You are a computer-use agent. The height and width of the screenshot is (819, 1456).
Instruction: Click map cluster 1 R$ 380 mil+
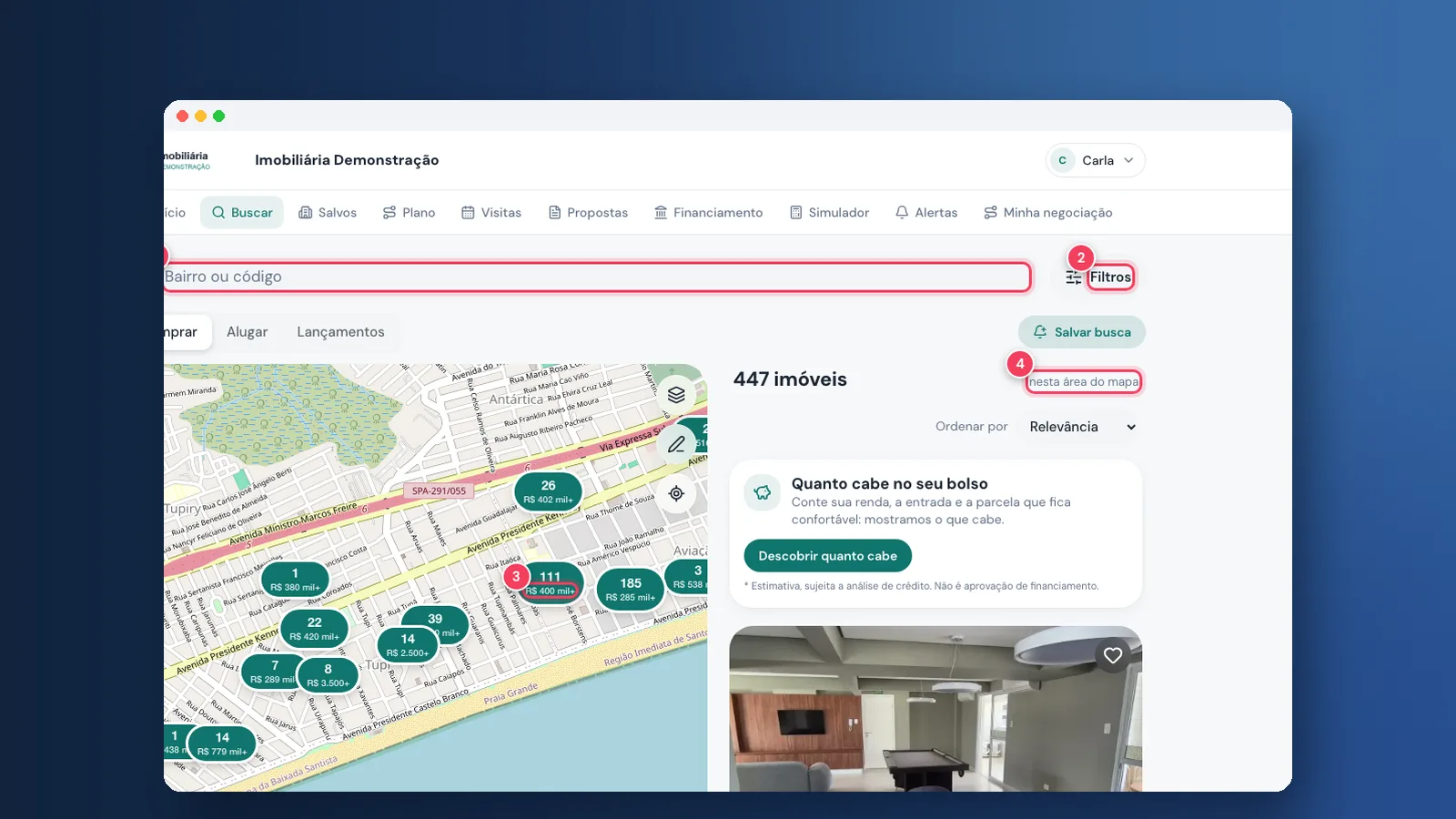(295, 580)
